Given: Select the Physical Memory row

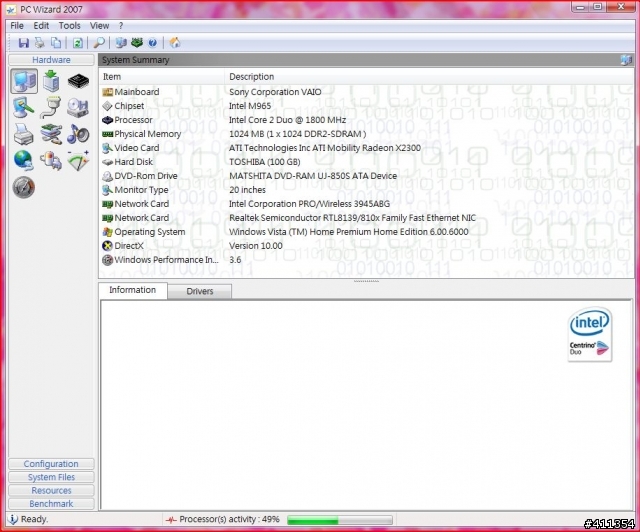Looking at the screenshot, I should (x=366, y=134).
